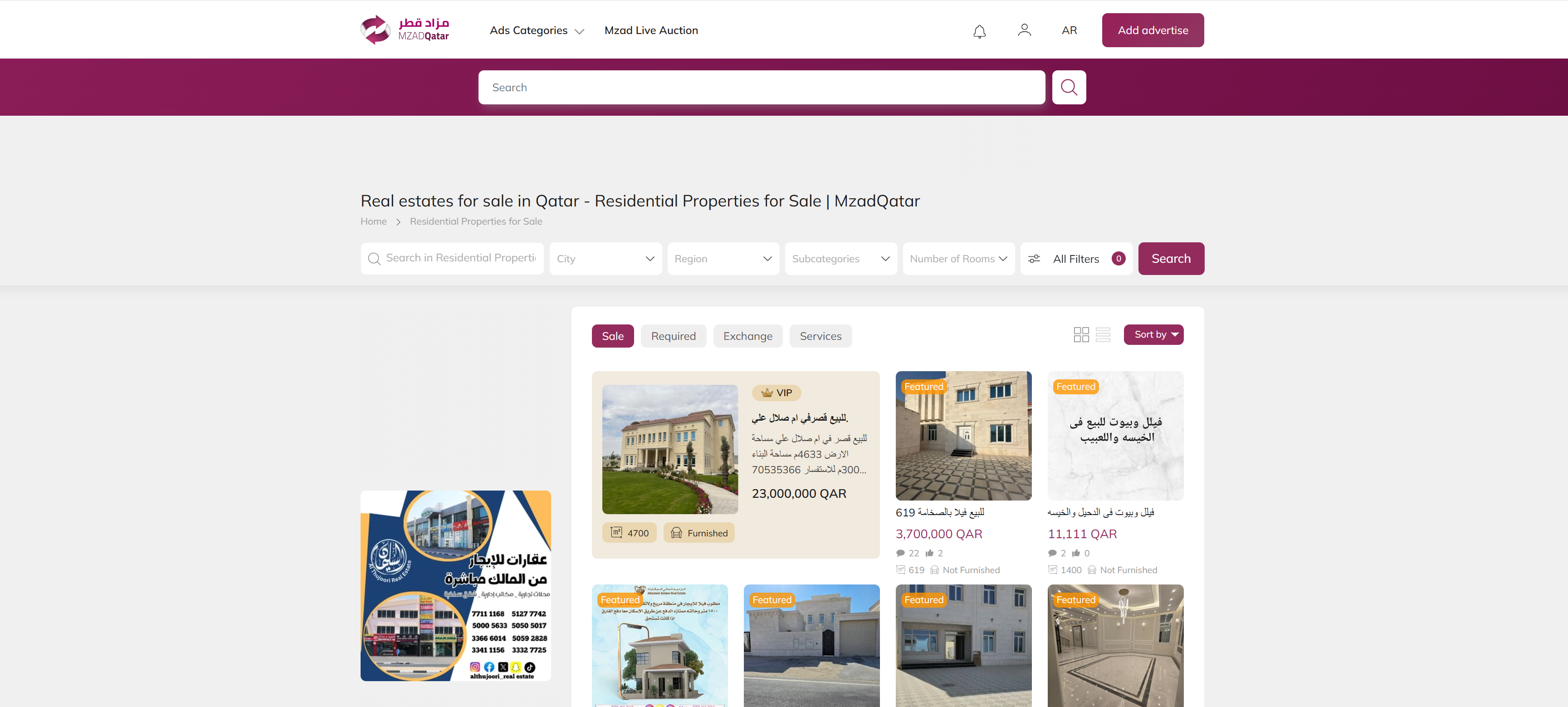
Task: Select the Exchange listing type
Action: pos(747,336)
